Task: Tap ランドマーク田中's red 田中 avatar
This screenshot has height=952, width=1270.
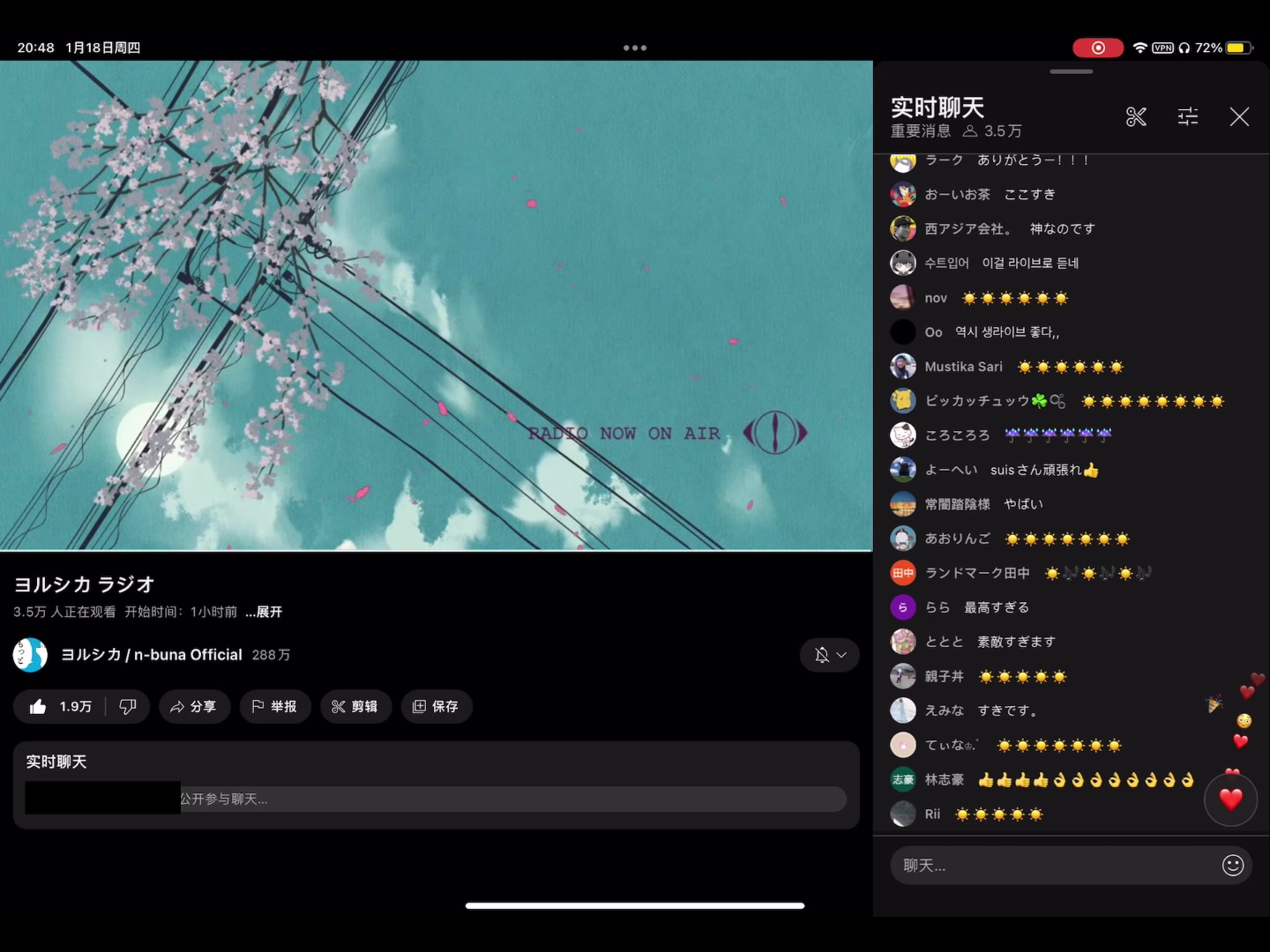Action: 902,573
